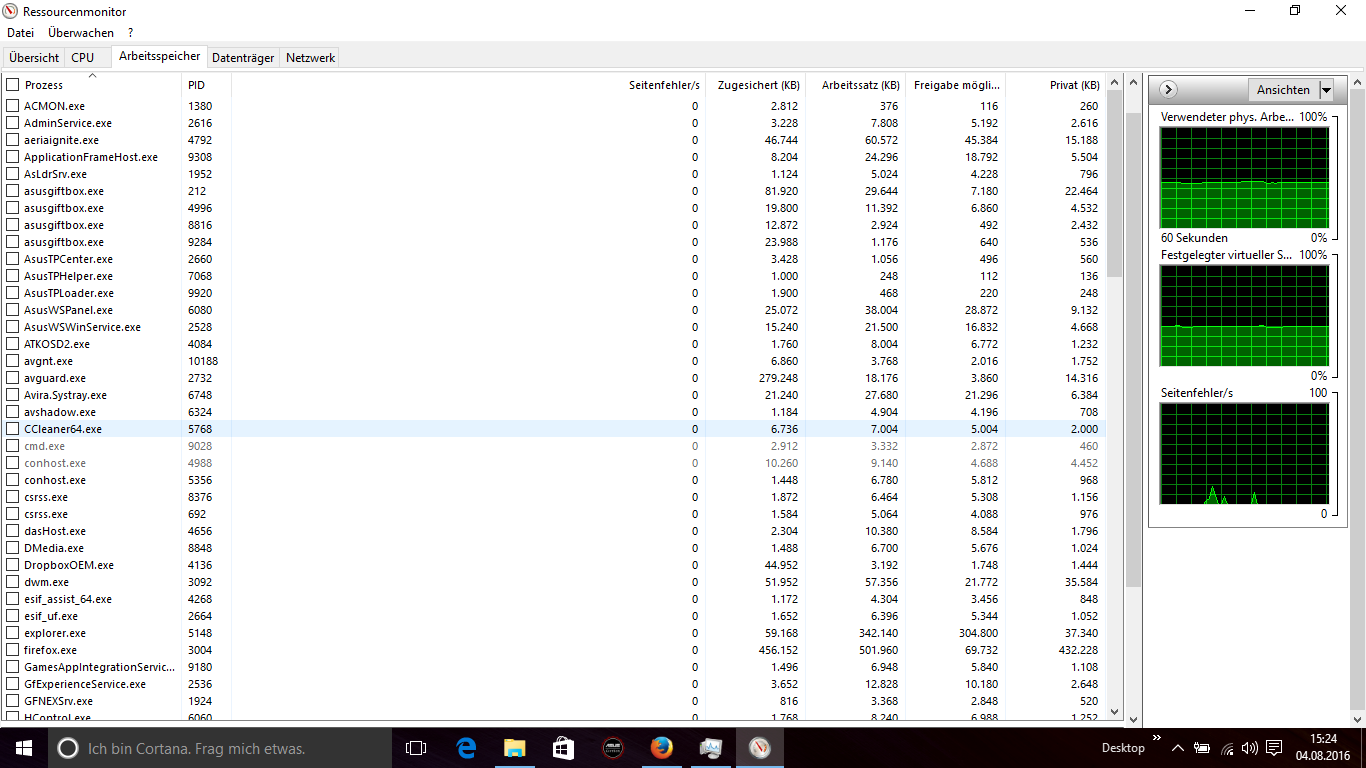This screenshot has width=1366, height=768.
Task: Open Task View from the taskbar
Action: [416, 748]
